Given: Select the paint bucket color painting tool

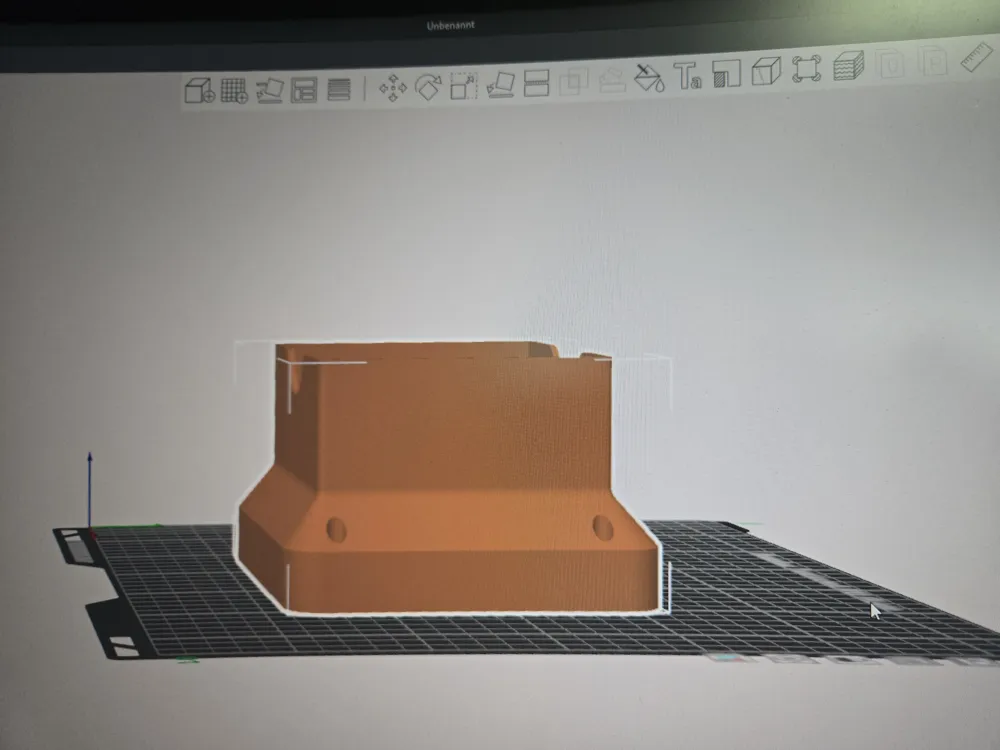Looking at the screenshot, I should (649, 78).
